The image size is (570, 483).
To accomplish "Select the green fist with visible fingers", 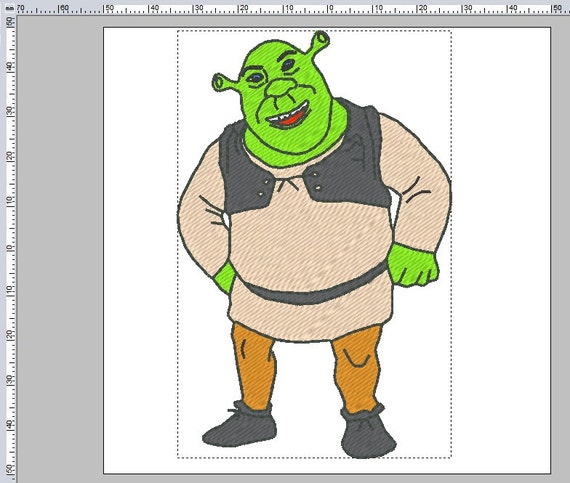I will [x=413, y=265].
